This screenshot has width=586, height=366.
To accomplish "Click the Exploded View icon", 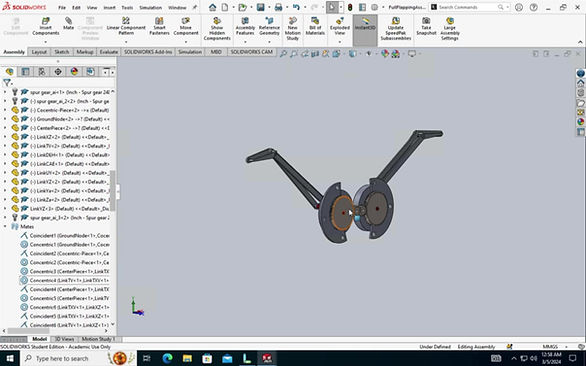I will click(x=340, y=26).
